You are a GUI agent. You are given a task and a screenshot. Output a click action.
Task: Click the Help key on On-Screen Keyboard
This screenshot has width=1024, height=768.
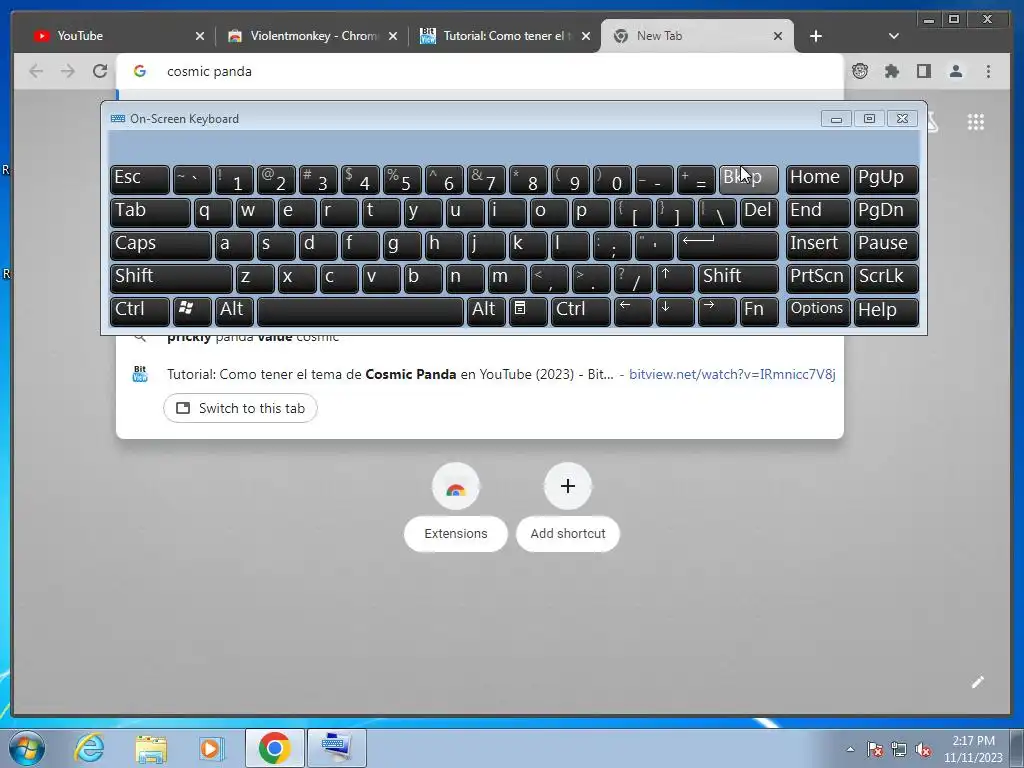[x=886, y=312]
